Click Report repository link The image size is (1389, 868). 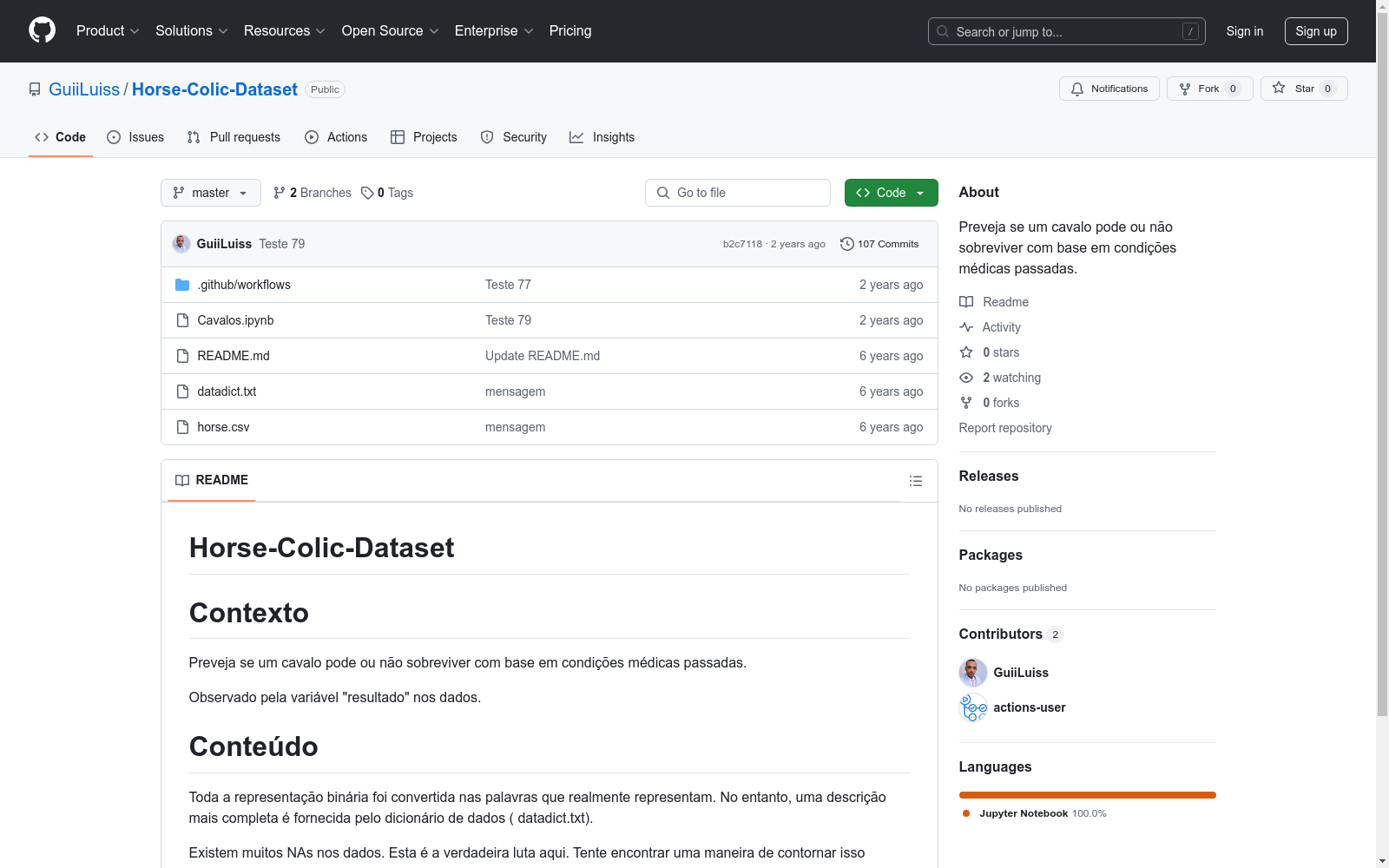coord(1005,428)
